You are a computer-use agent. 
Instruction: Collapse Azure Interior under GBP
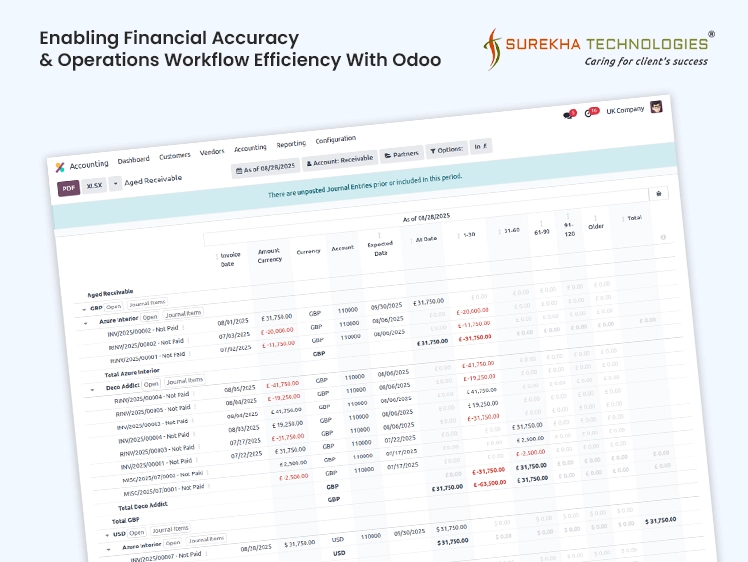pyautogui.click(x=86, y=323)
